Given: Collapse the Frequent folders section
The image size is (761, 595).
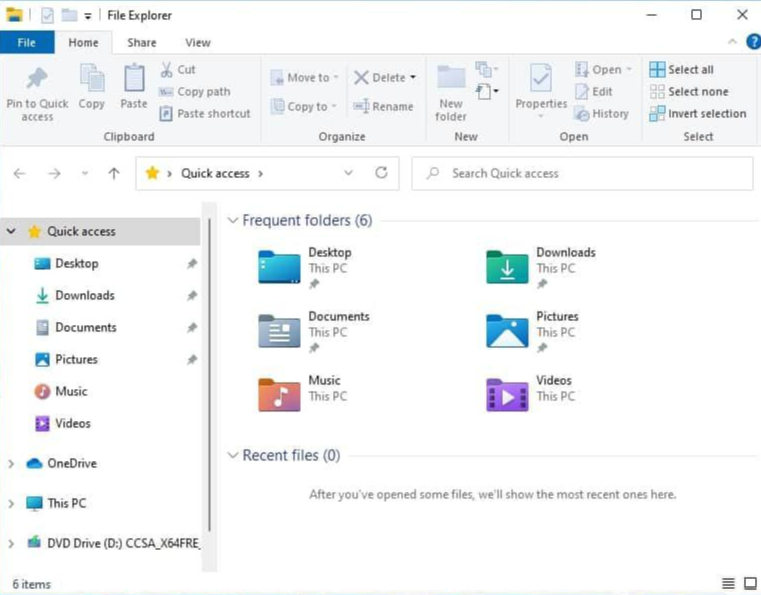Looking at the screenshot, I should pyautogui.click(x=233, y=221).
